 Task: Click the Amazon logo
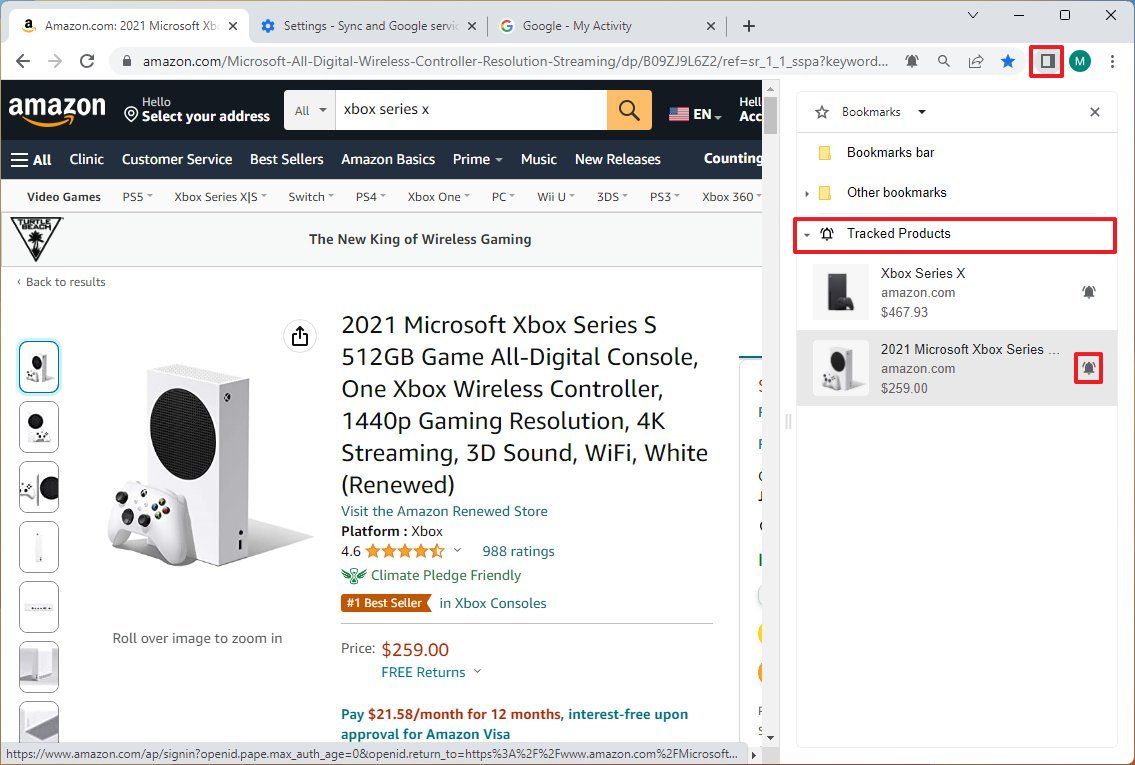[57, 109]
